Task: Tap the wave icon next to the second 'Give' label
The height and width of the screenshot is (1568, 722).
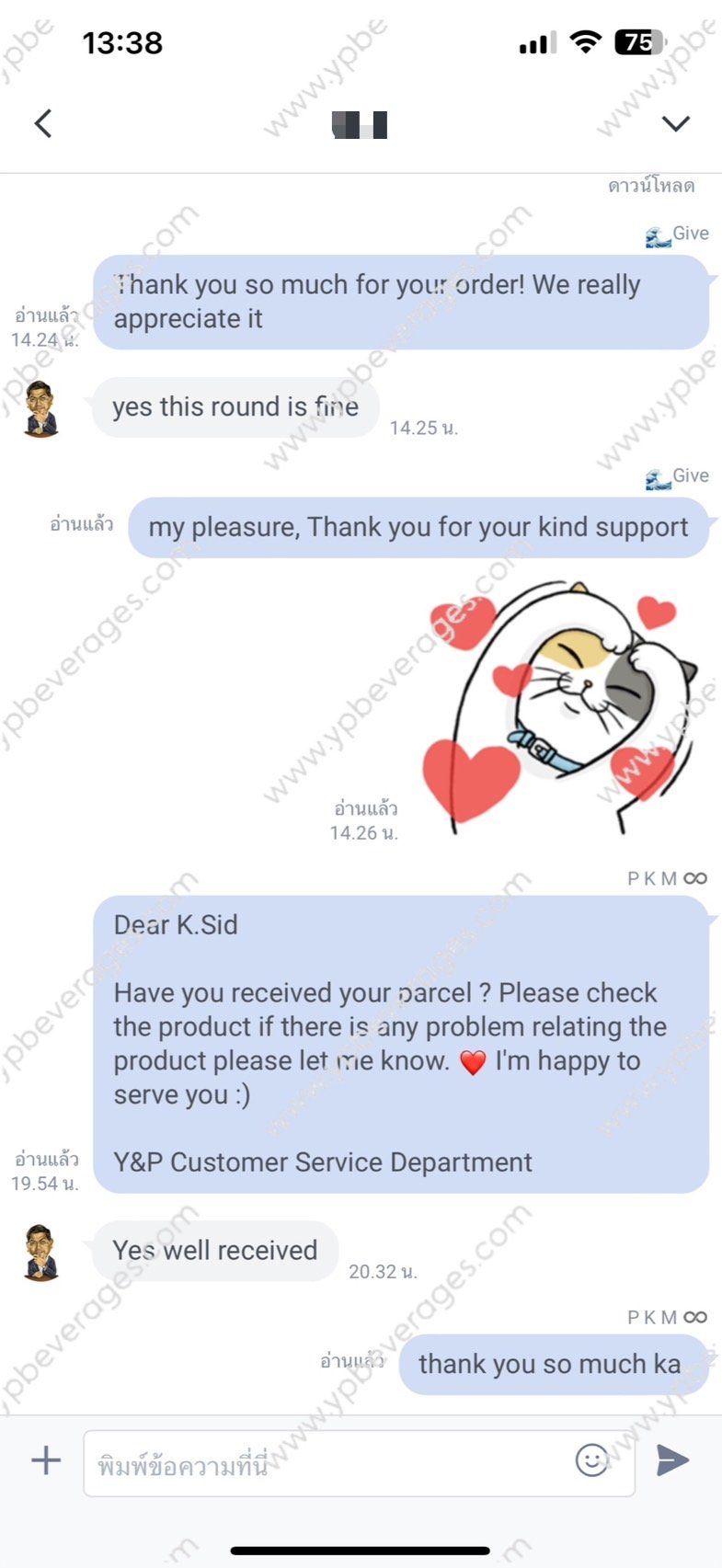Action: coord(658,478)
